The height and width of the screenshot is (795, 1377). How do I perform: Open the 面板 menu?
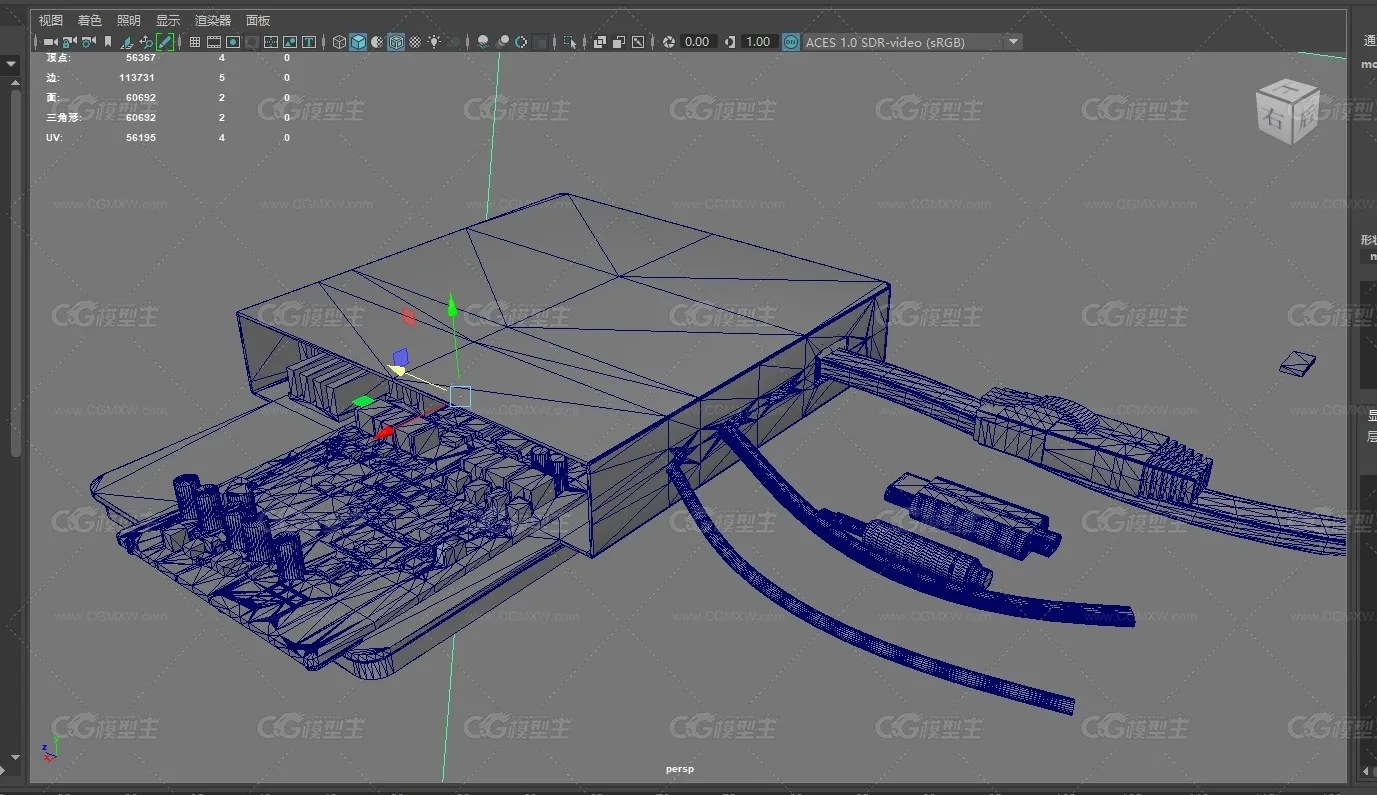point(257,20)
